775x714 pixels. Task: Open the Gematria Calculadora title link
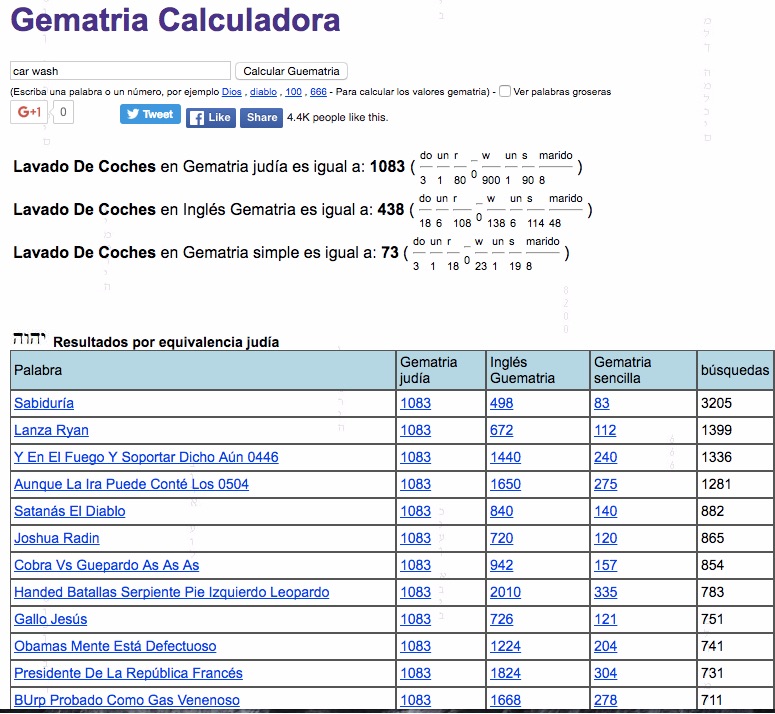175,20
